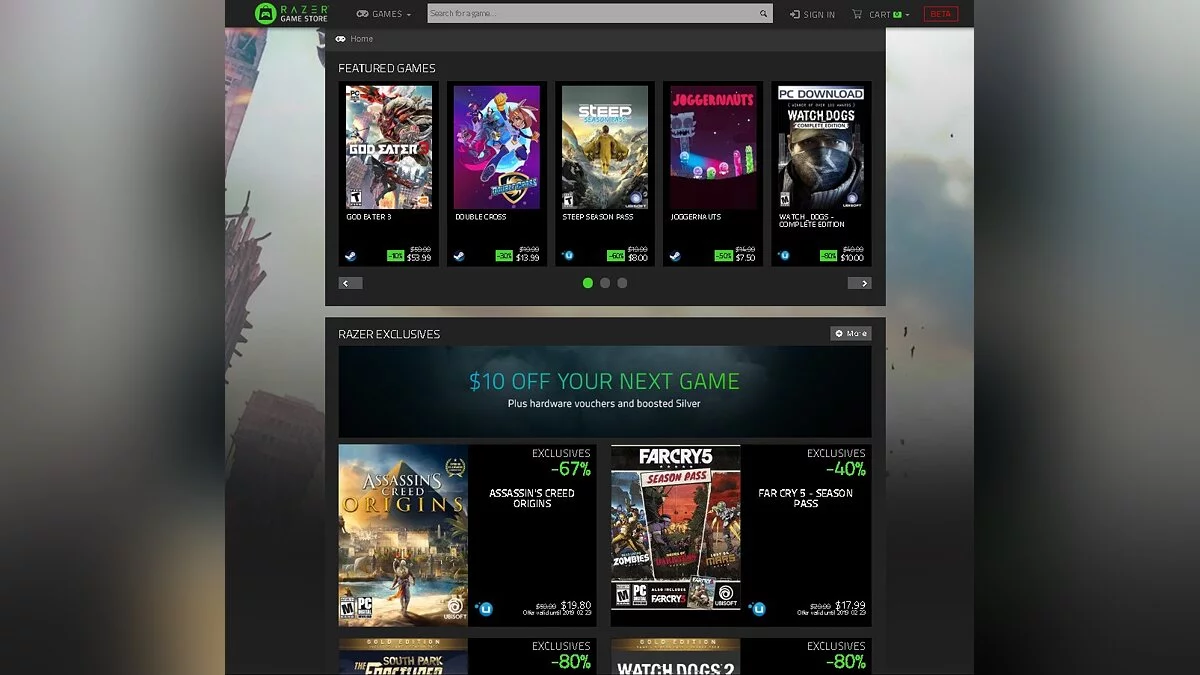The image size is (1200, 675).
Task: Click the WATCH_DOGS - COMPLETE EDITION title
Action: [812, 220]
